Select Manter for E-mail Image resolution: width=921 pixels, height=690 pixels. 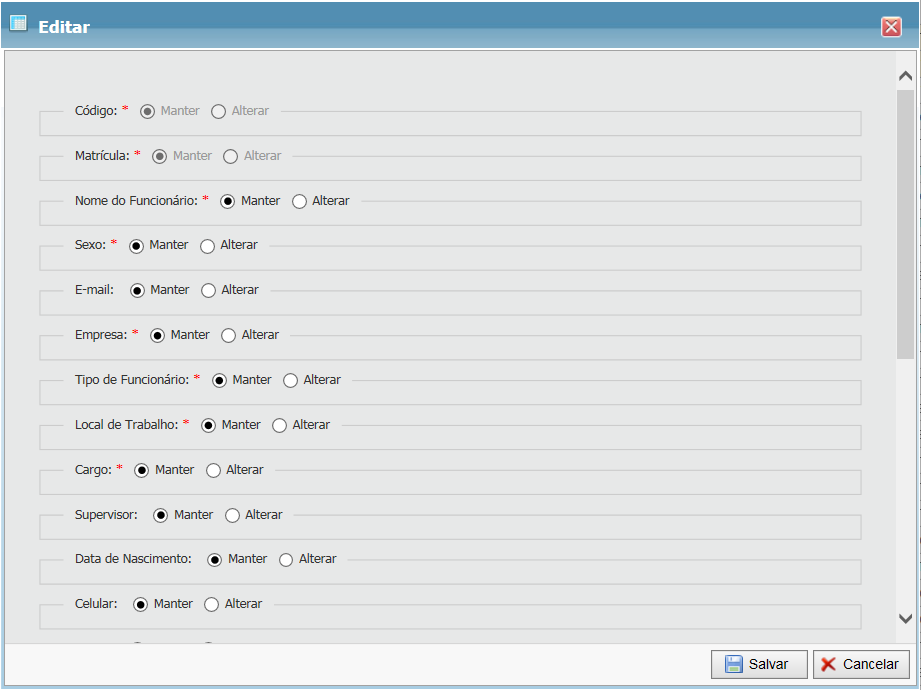point(137,291)
